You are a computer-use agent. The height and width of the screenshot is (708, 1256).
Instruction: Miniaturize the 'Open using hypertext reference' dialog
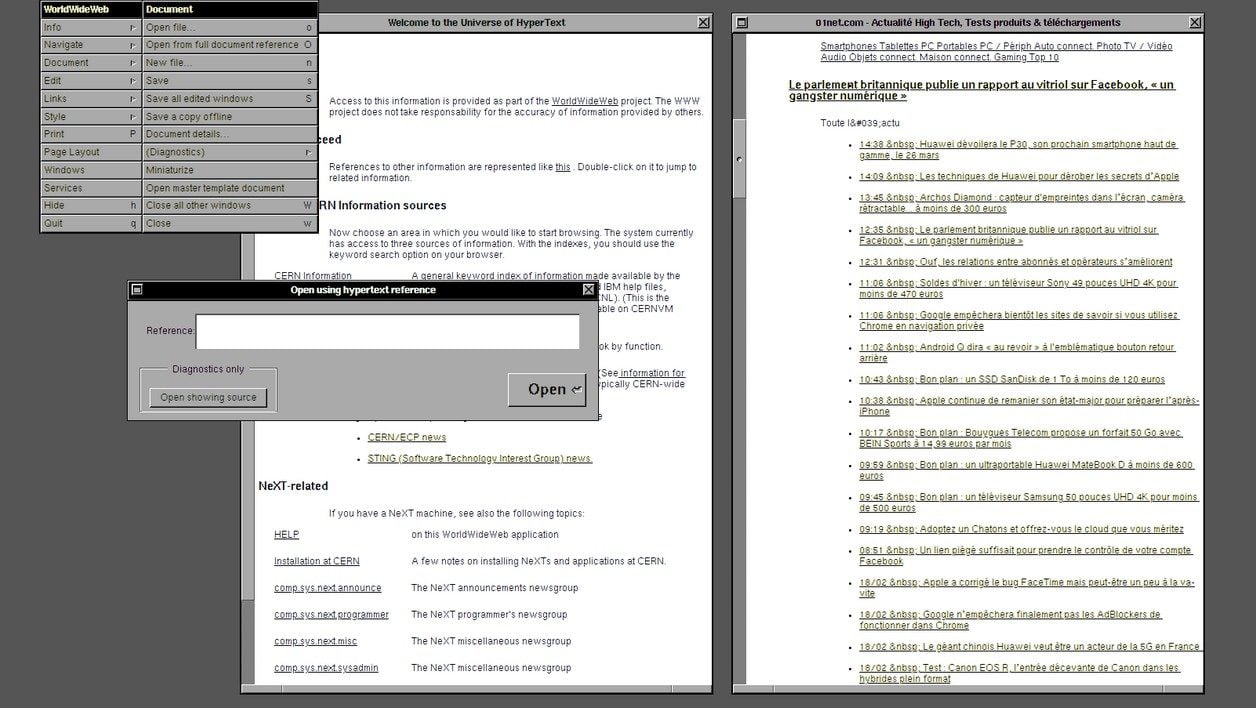(x=137, y=290)
